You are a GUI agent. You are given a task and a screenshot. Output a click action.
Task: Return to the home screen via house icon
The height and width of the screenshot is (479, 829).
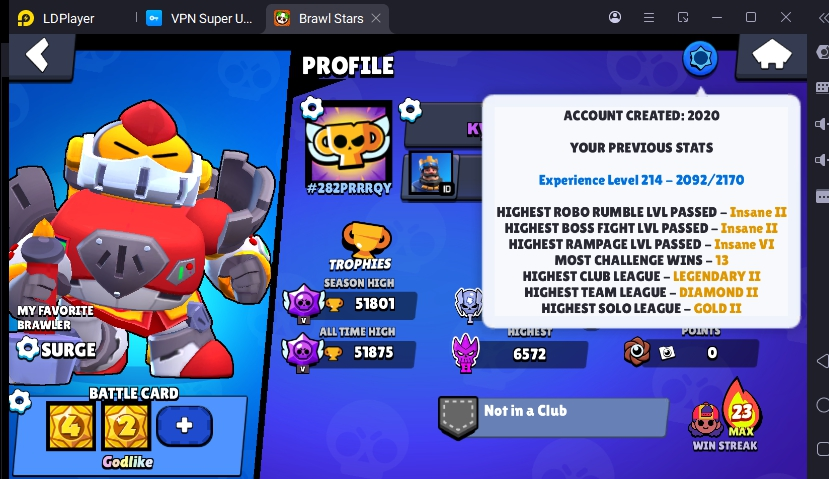click(x=771, y=54)
